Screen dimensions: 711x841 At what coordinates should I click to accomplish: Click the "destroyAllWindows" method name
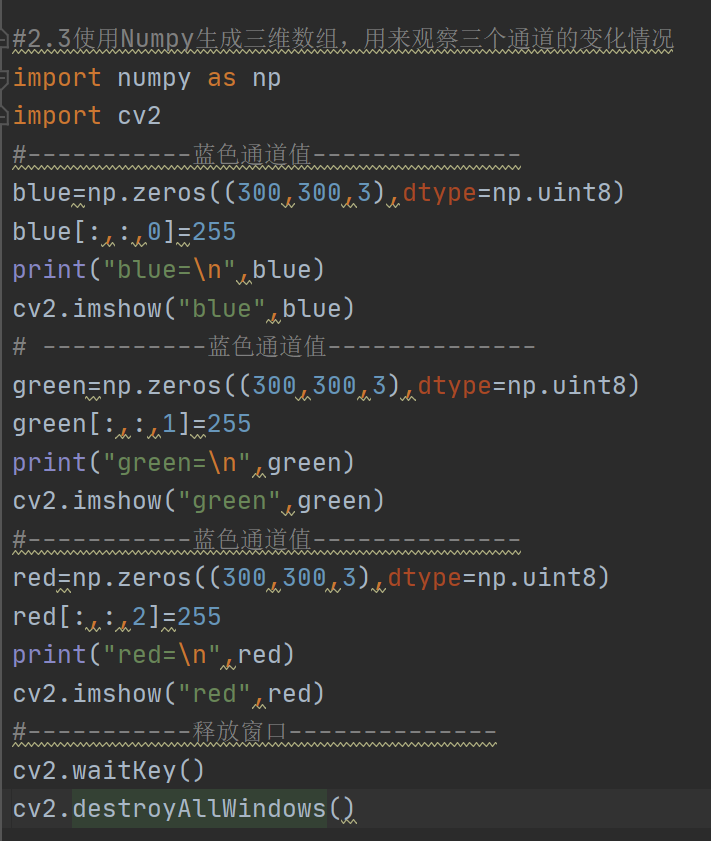(199, 809)
